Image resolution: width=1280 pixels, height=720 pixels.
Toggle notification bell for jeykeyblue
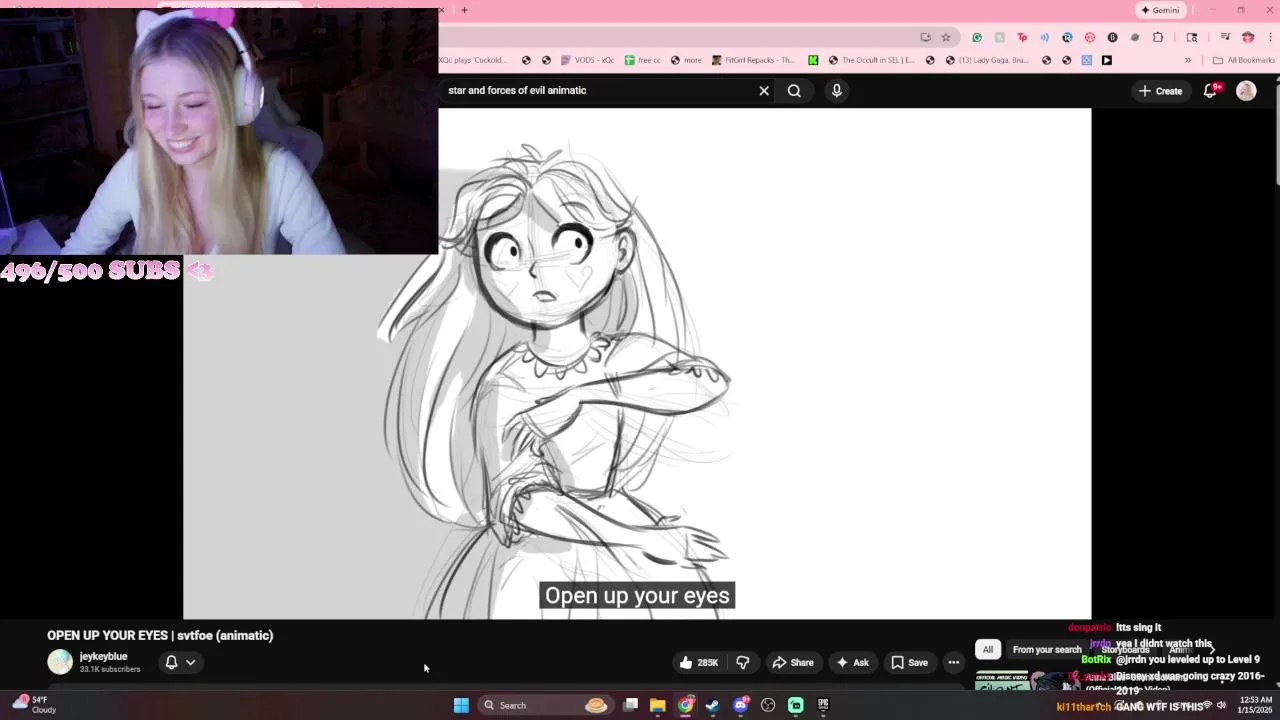(x=171, y=662)
